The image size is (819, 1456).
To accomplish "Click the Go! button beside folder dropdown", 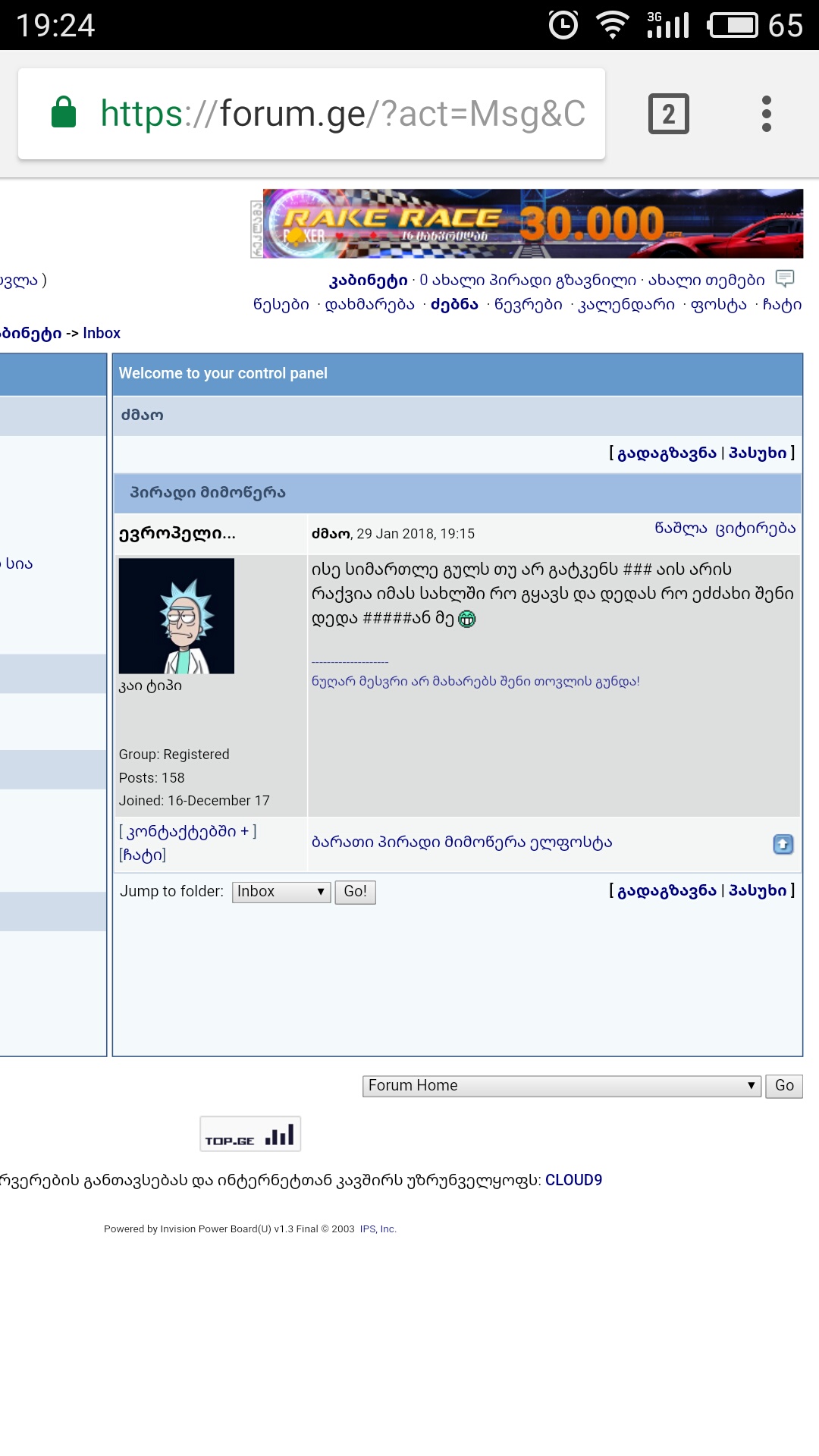I will [x=355, y=892].
